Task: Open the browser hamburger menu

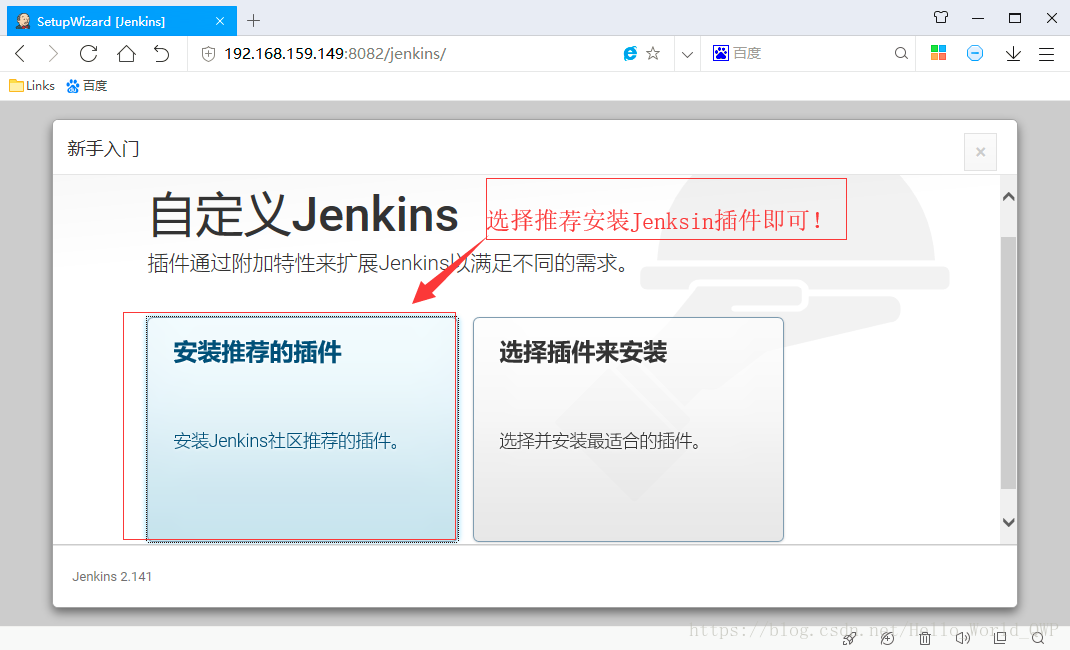Action: 1046,54
